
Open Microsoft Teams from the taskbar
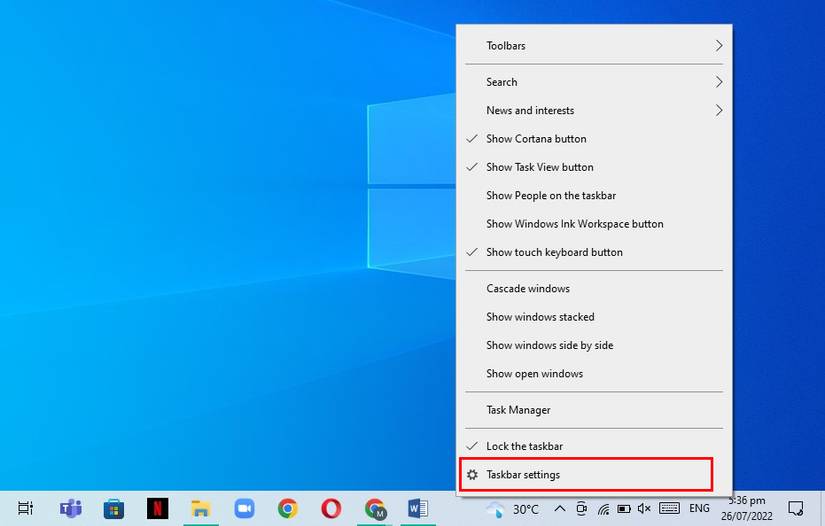(x=70, y=508)
